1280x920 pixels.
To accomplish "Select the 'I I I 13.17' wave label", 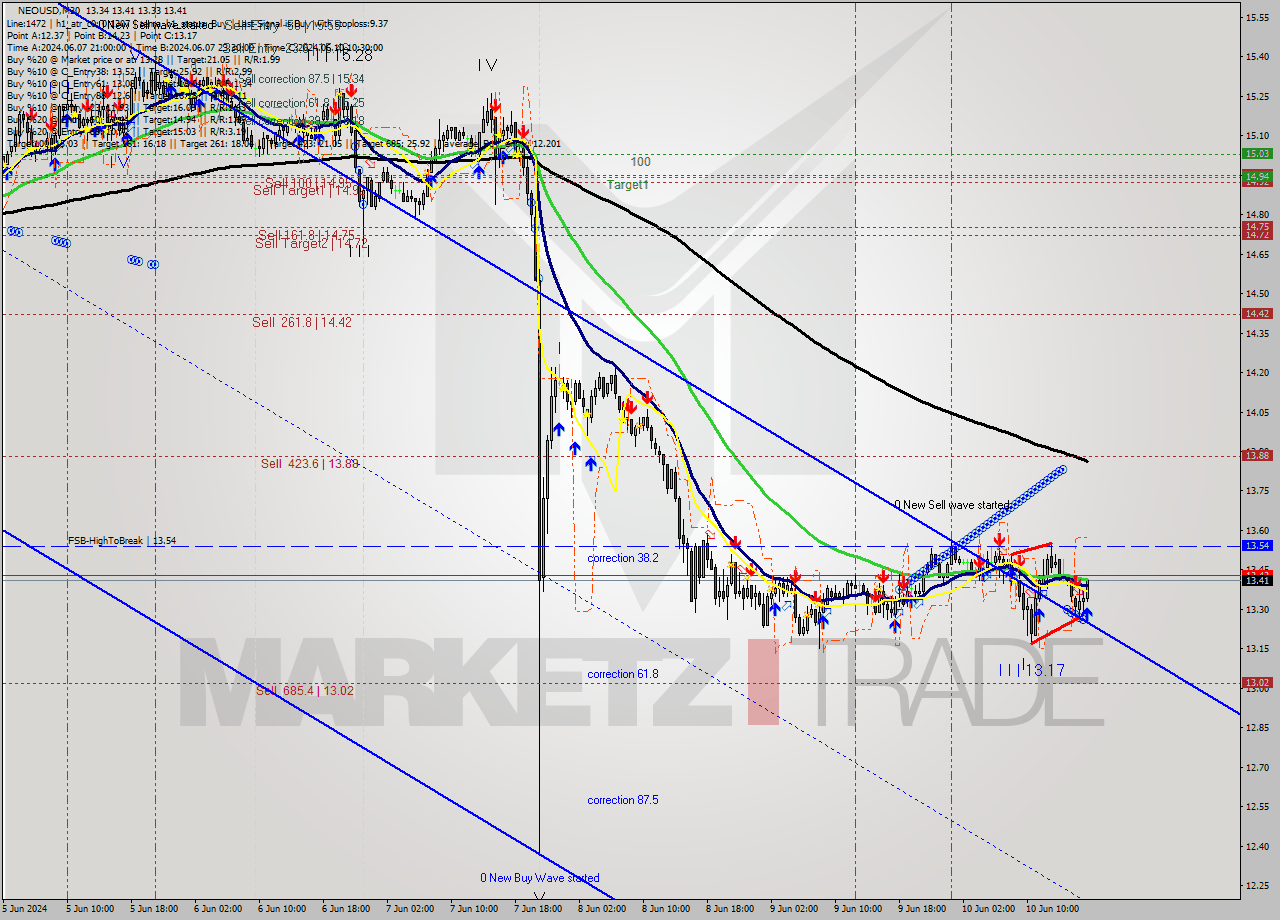I will coord(1032,670).
